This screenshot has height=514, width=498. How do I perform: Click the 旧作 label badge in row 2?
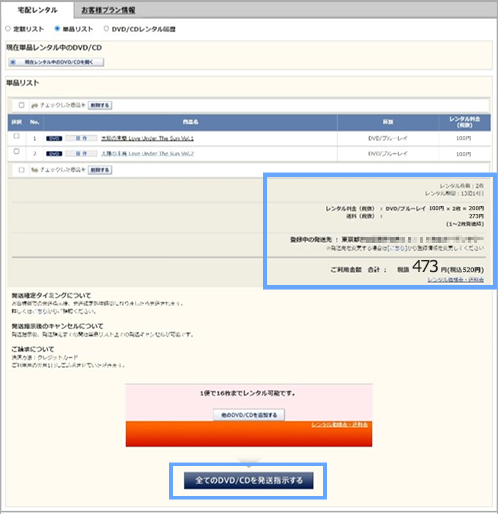81,154
